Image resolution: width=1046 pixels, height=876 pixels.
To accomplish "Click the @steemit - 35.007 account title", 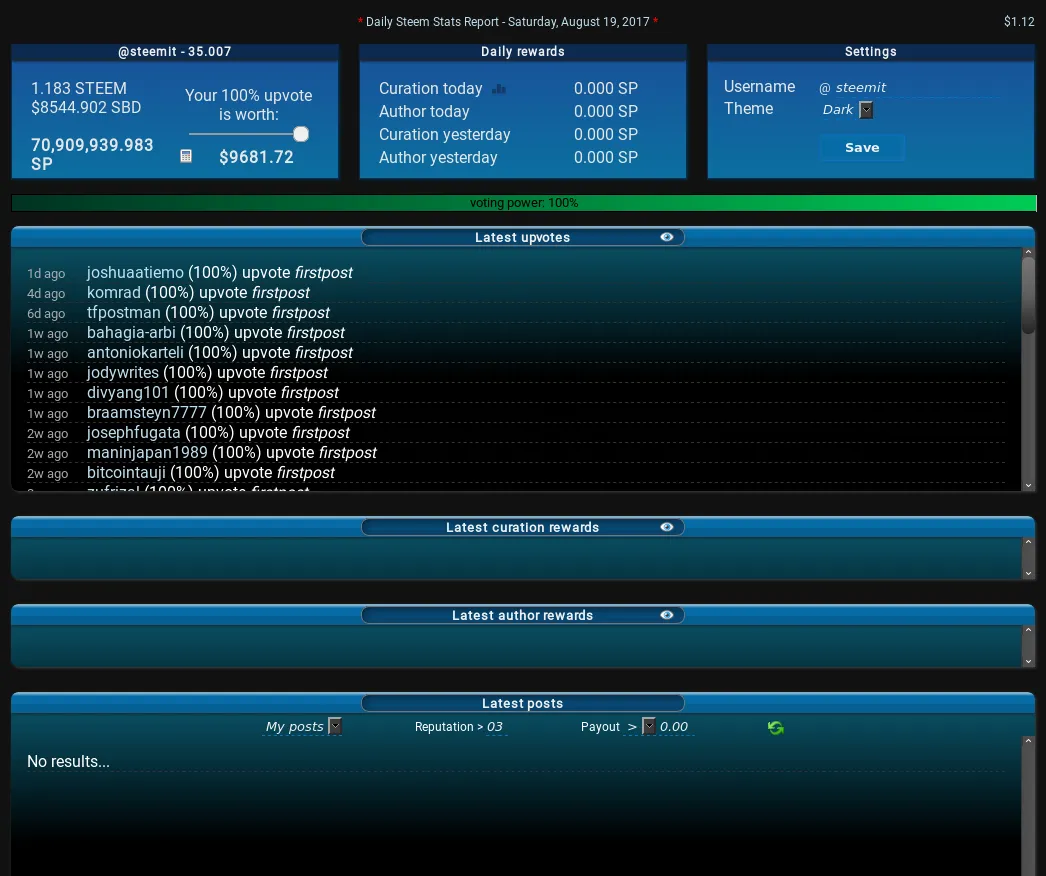I will 175,51.
